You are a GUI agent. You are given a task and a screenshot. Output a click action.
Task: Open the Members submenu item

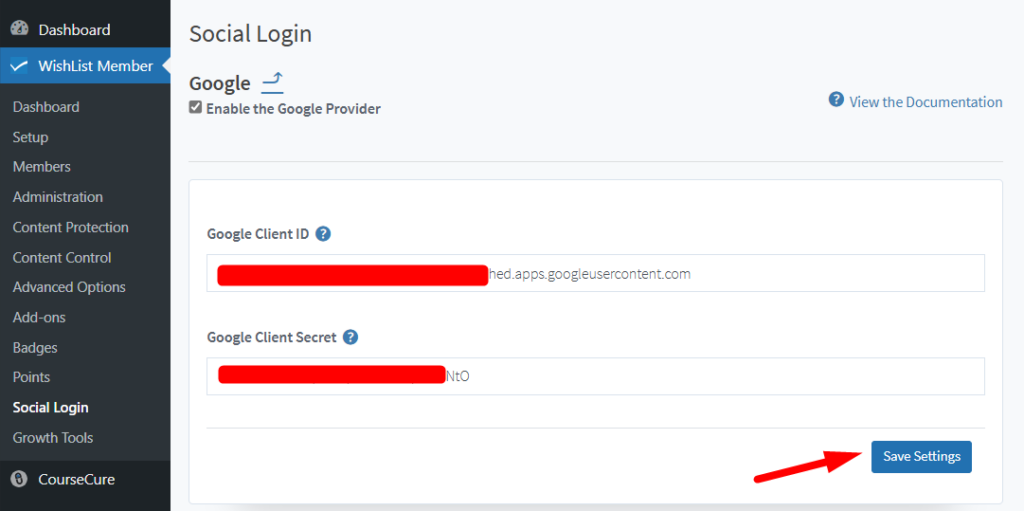(x=42, y=167)
